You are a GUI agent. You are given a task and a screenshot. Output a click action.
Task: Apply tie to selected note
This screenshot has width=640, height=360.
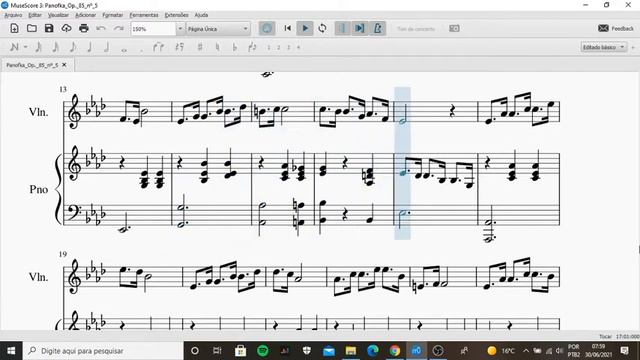tap(158, 47)
